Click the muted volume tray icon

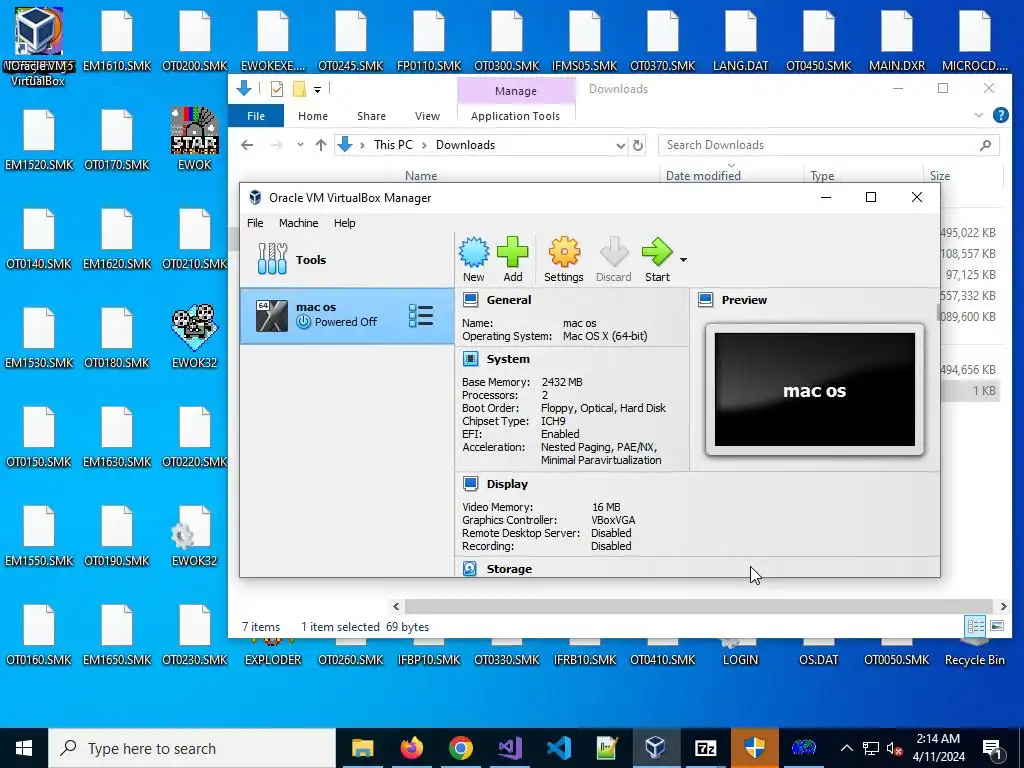(x=894, y=748)
